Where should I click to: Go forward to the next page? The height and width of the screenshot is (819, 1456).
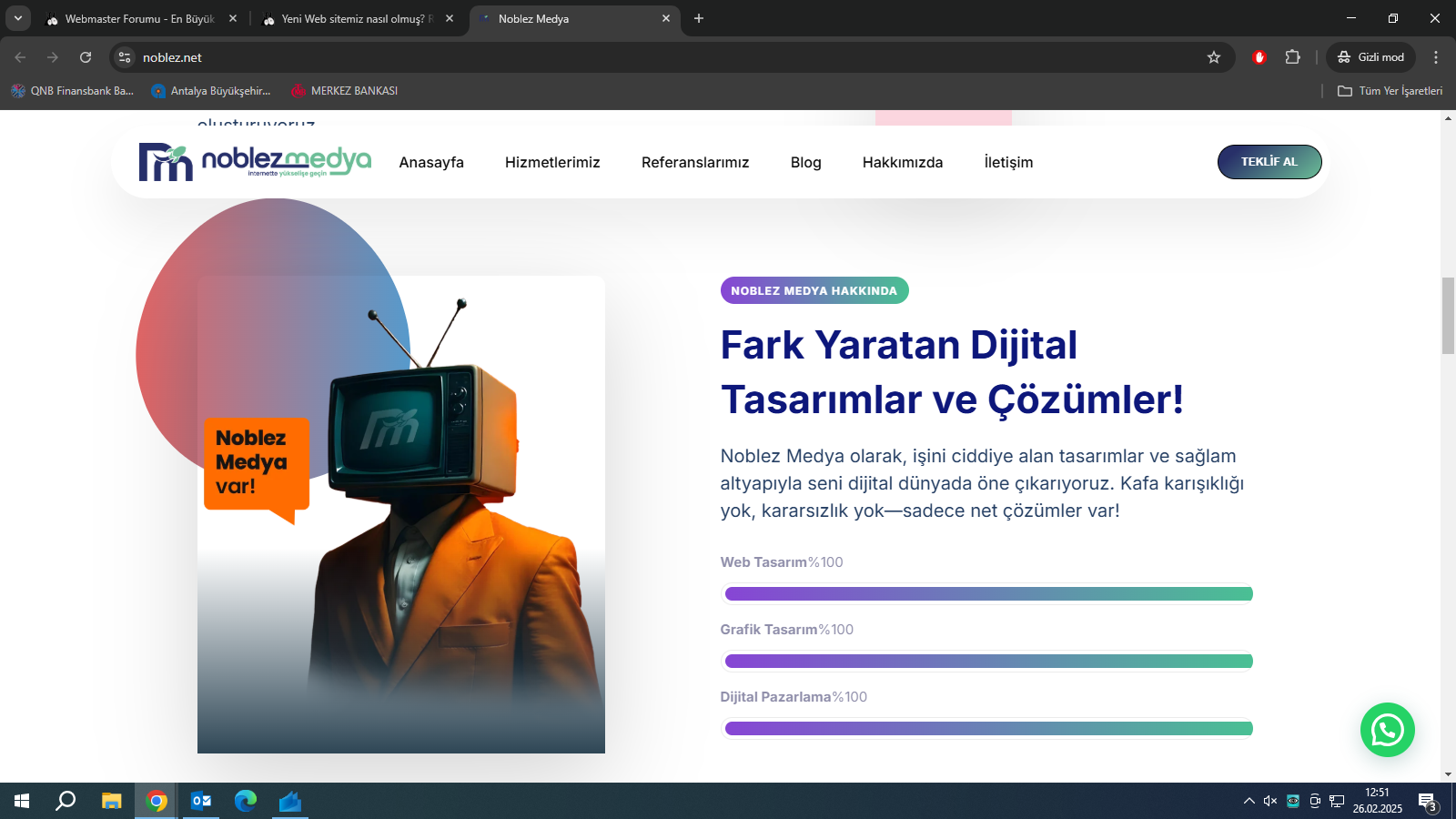pos(53,57)
